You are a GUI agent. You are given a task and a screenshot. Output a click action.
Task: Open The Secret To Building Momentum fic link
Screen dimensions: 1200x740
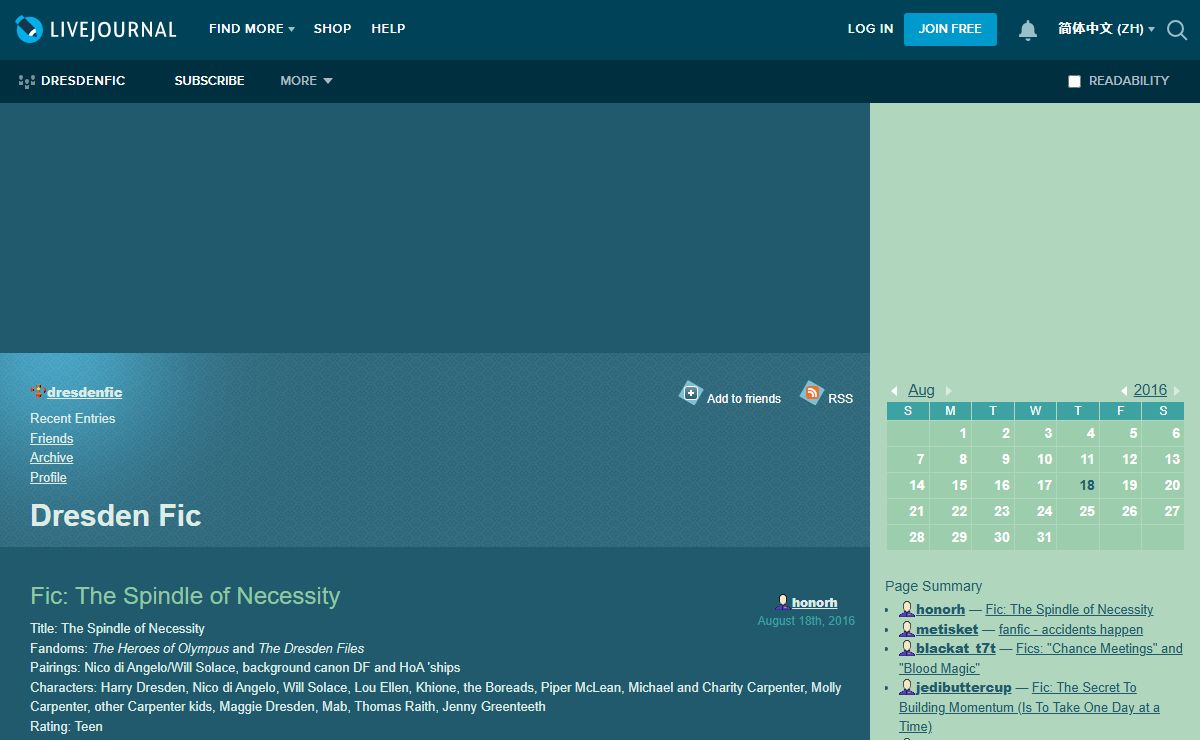click(x=1029, y=707)
